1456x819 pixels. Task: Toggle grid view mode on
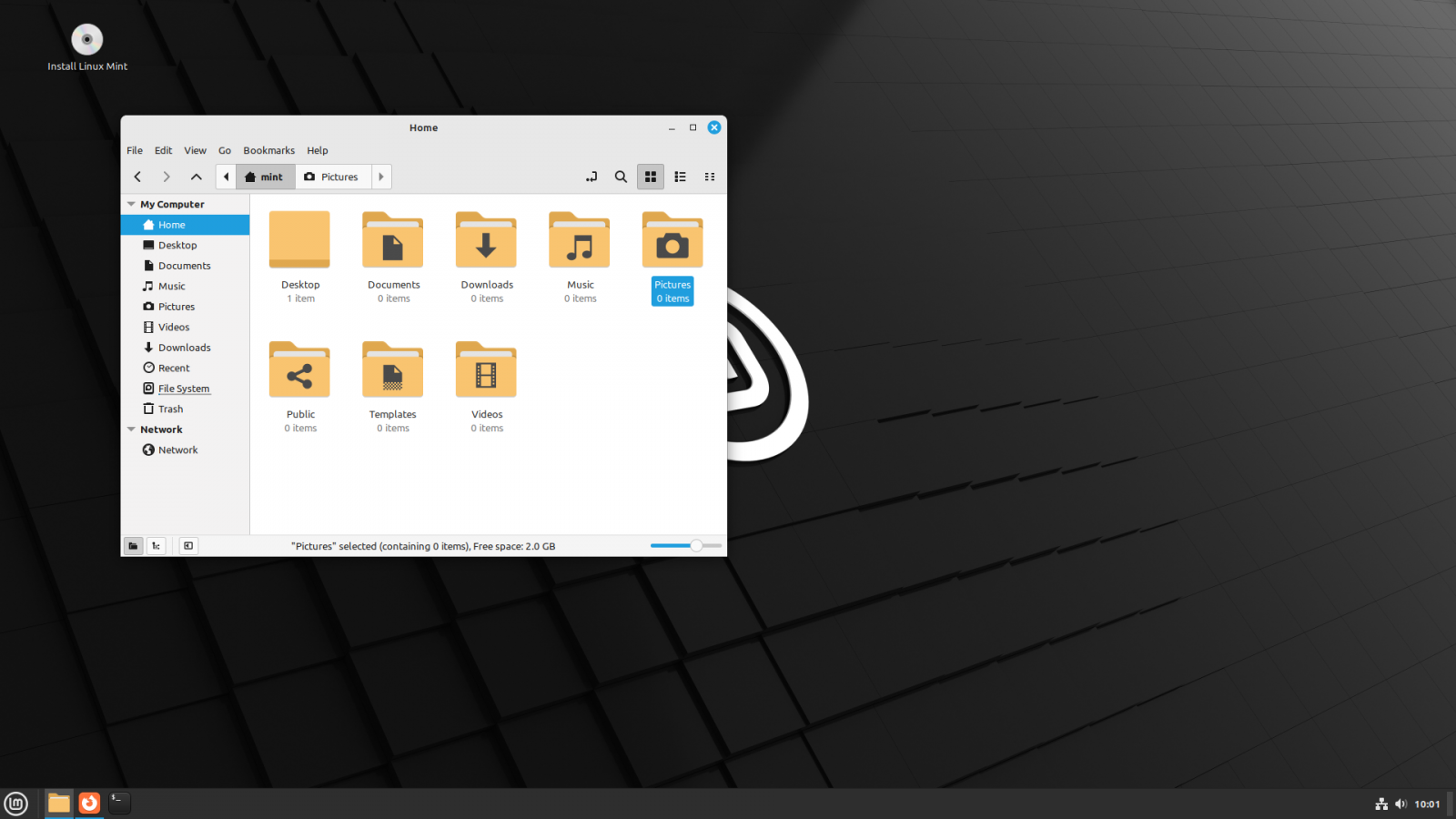point(651,177)
